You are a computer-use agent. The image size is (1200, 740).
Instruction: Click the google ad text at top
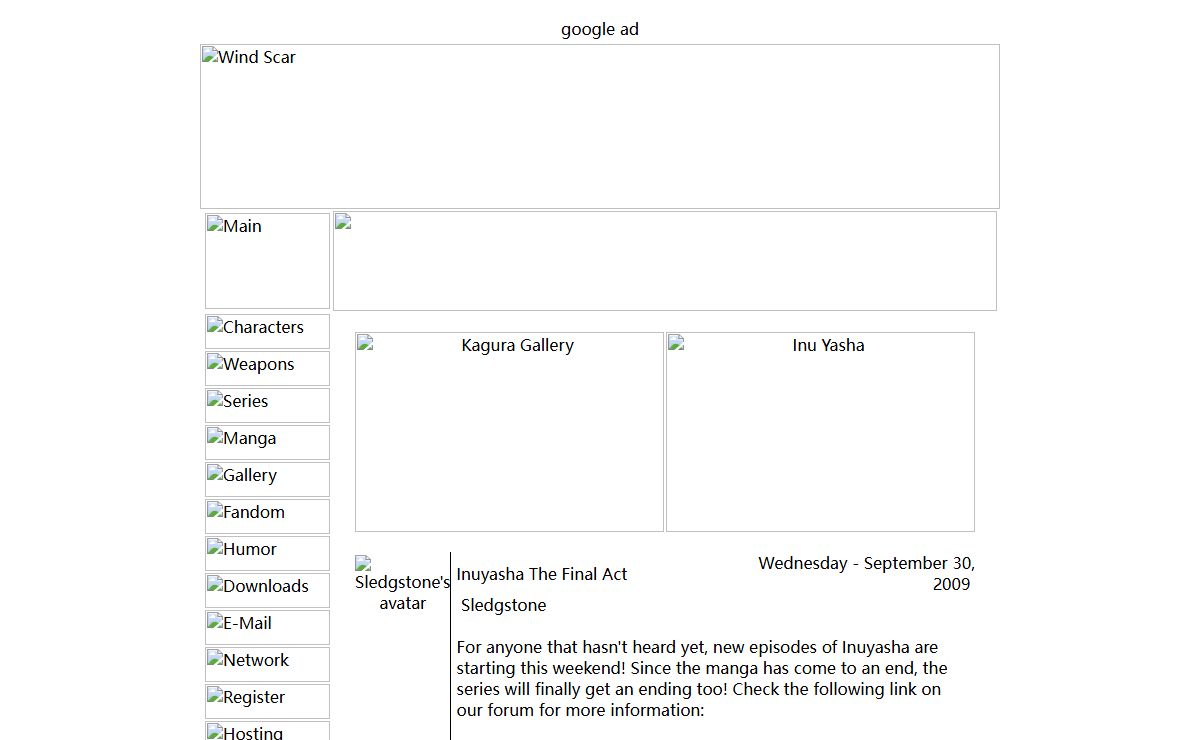coord(600,29)
